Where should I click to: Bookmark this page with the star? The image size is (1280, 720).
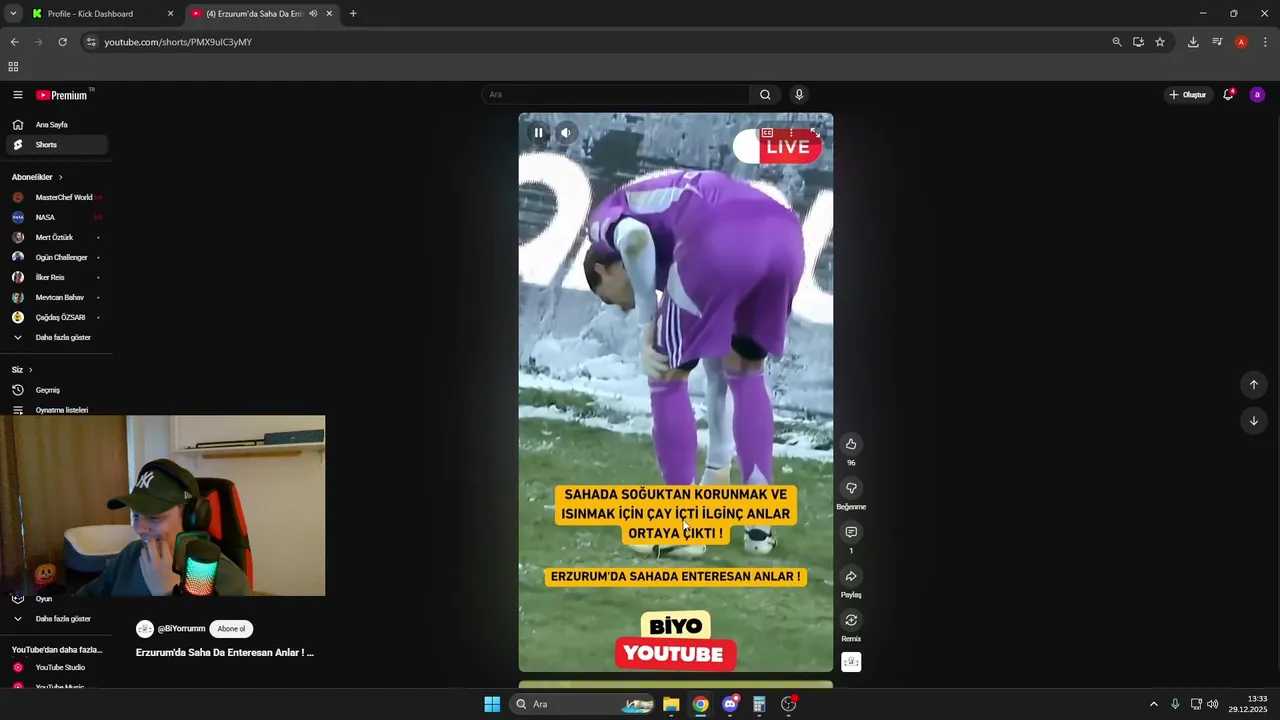pyautogui.click(x=1160, y=42)
